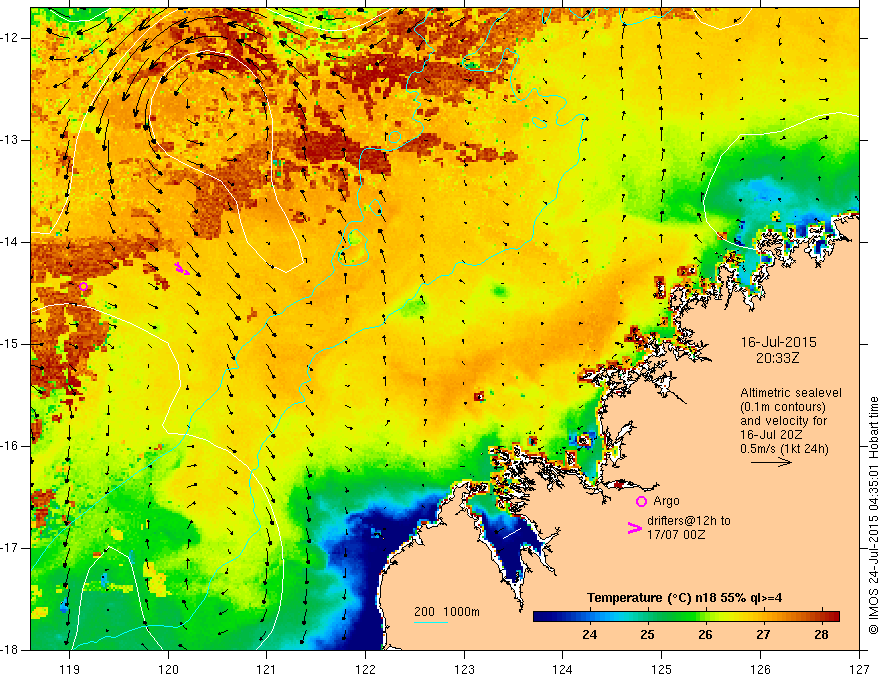Click the -12 latitude axis label

coord(10,38)
